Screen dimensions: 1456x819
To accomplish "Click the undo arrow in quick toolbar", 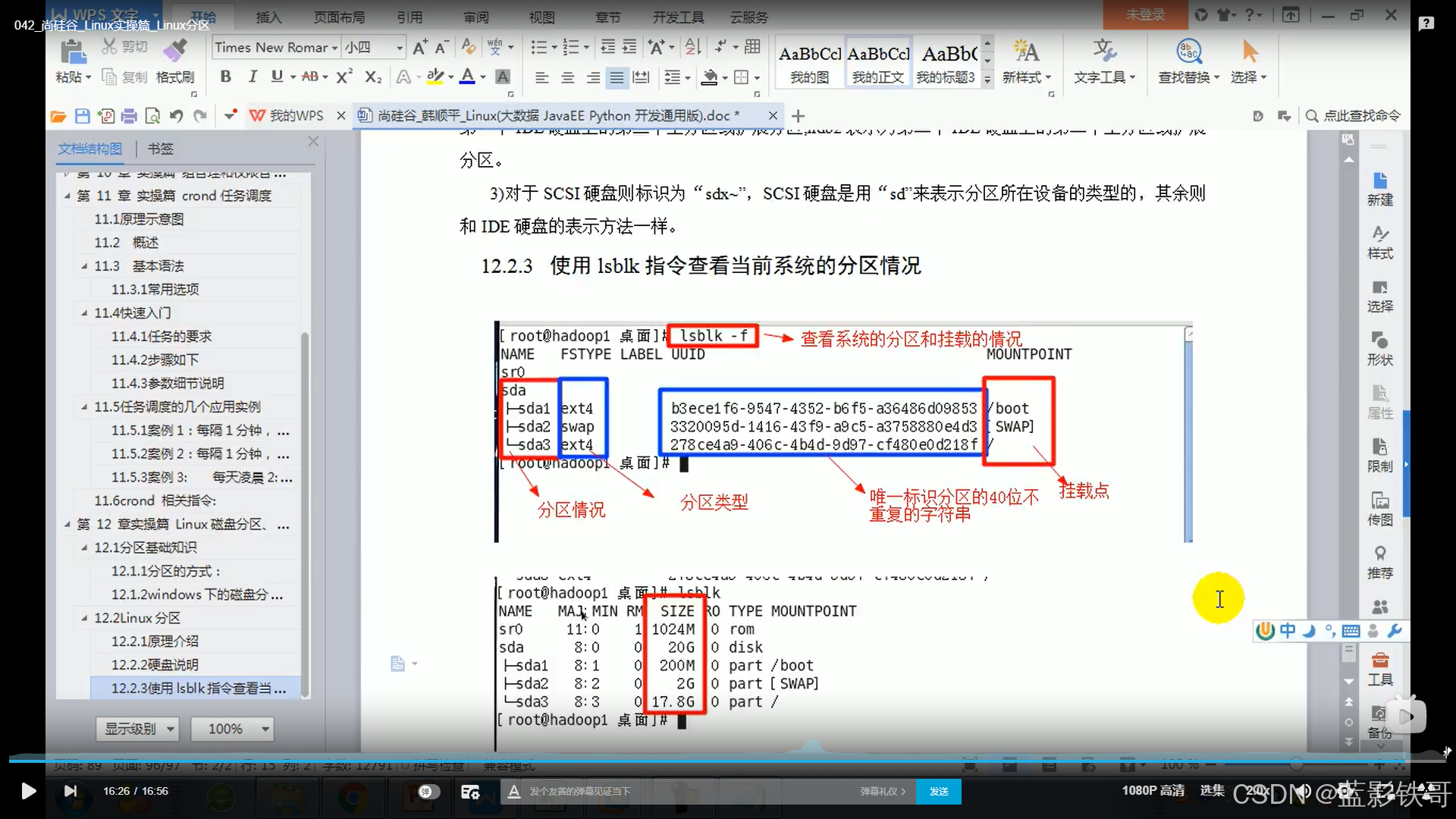I will (x=176, y=116).
